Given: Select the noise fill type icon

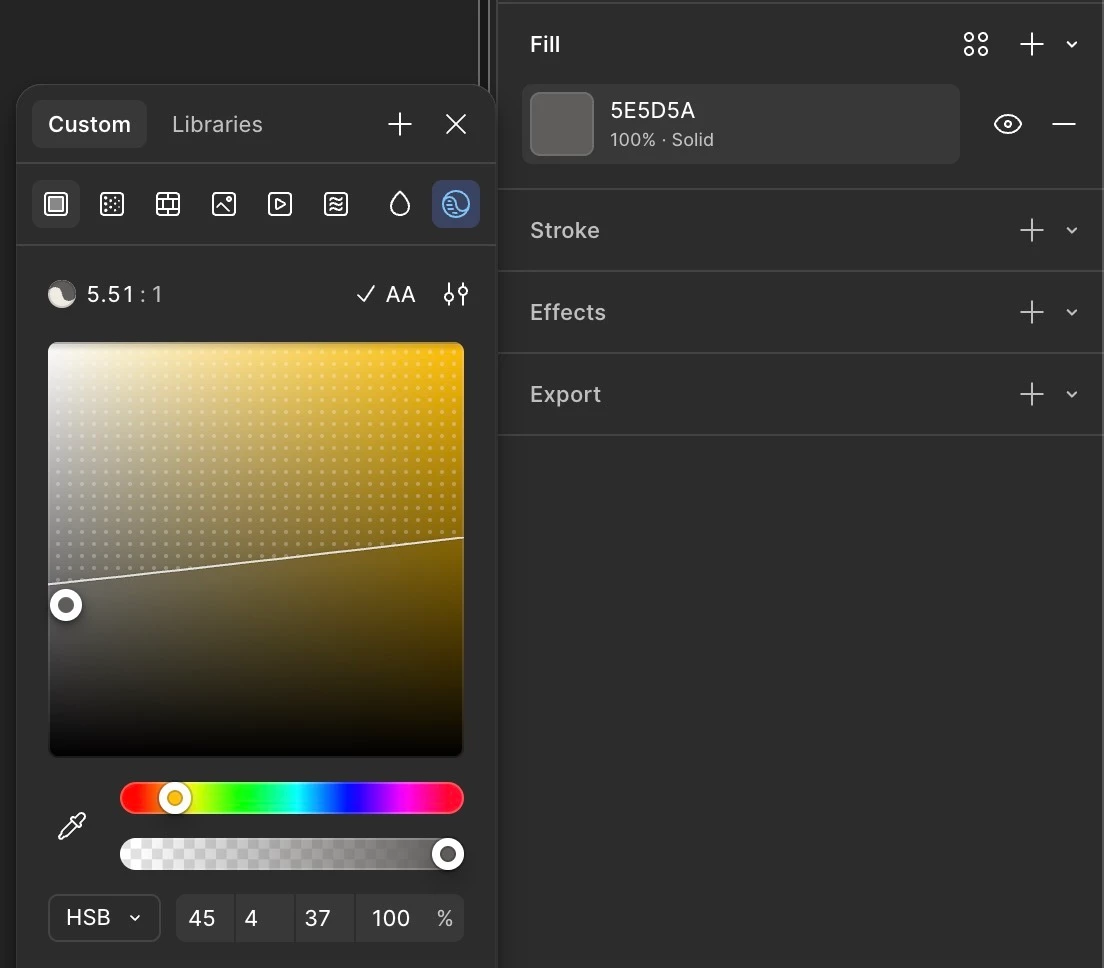Looking at the screenshot, I should click(x=336, y=204).
